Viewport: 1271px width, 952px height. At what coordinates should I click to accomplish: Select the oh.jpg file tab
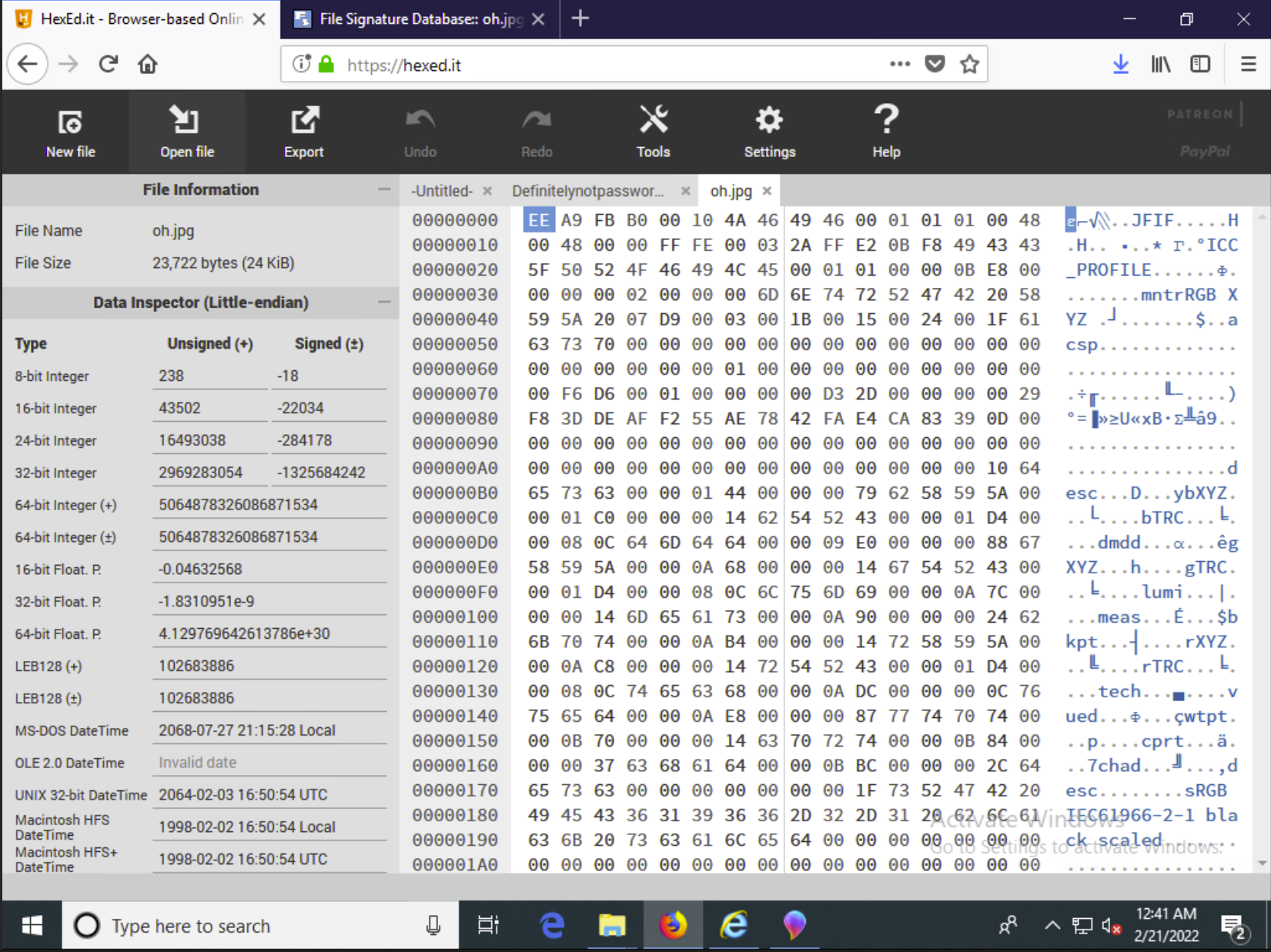pyautogui.click(x=731, y=191)
